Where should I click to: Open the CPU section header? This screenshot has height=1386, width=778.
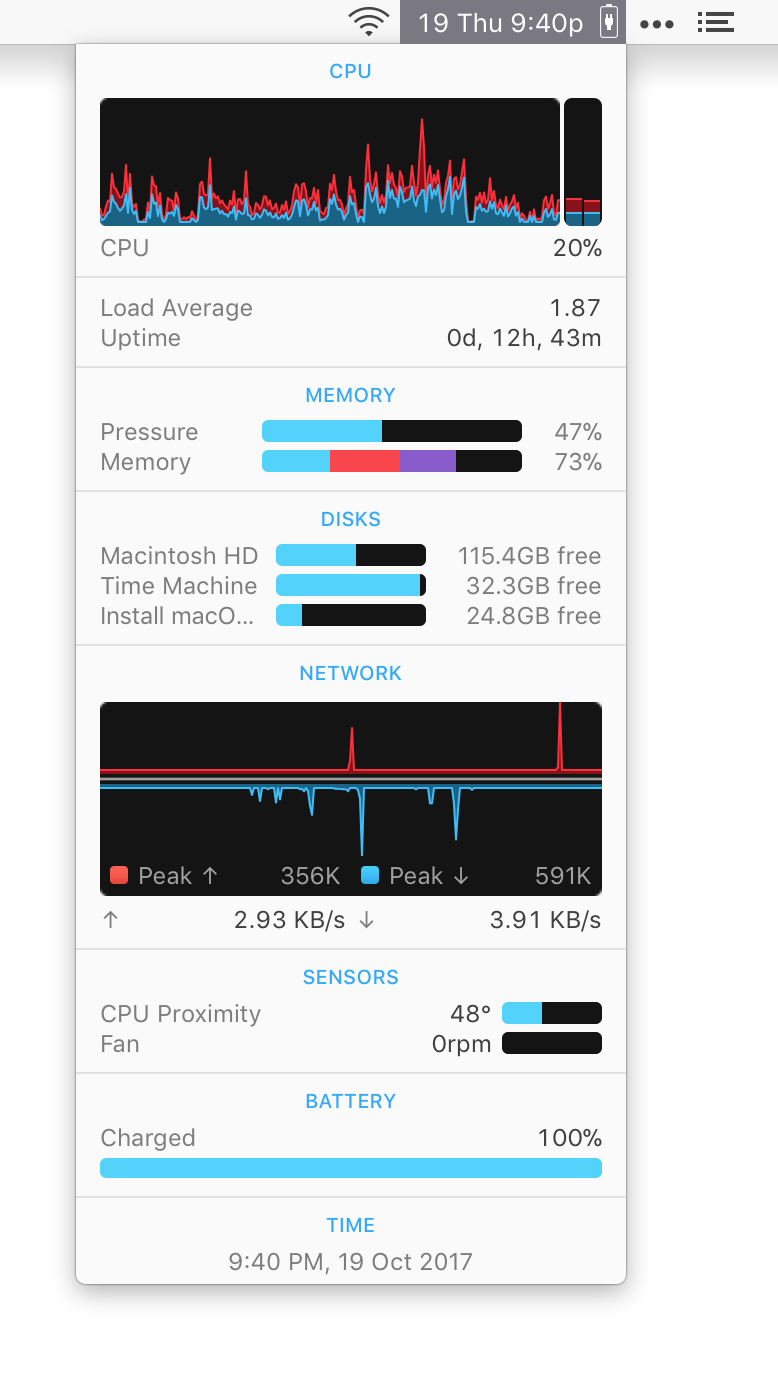click(x=350, y=71)
